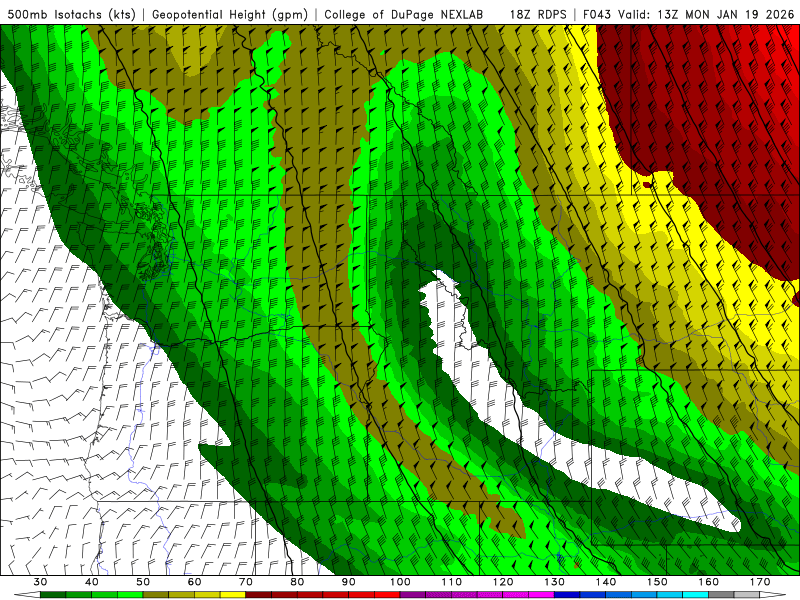
Task: Click the '30' legend scale label
Action: [40, 582]
